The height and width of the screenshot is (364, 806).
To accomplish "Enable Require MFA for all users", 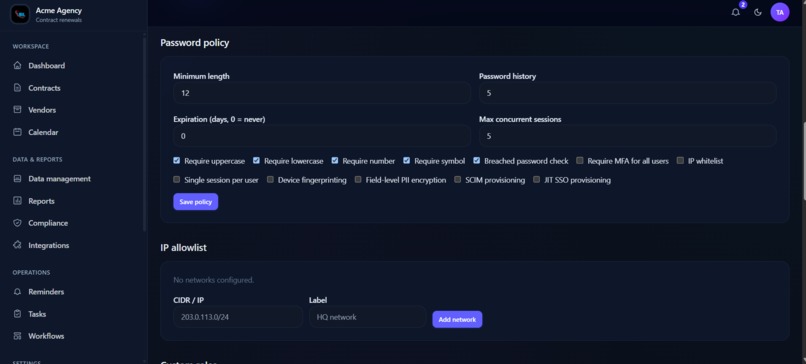I will [580, 161].
